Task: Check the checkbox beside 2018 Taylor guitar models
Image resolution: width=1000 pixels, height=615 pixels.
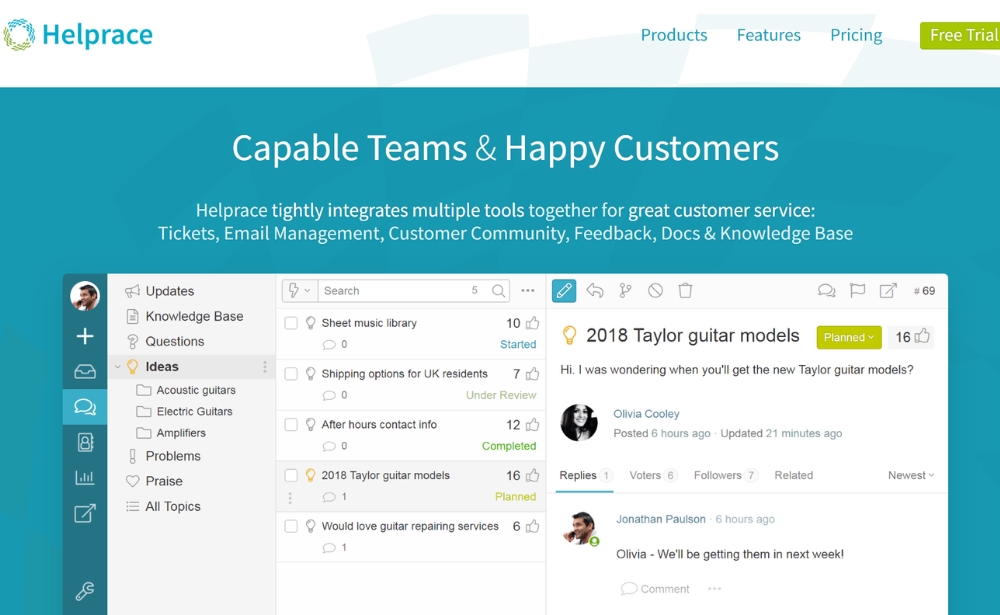Action: (293, 474)
